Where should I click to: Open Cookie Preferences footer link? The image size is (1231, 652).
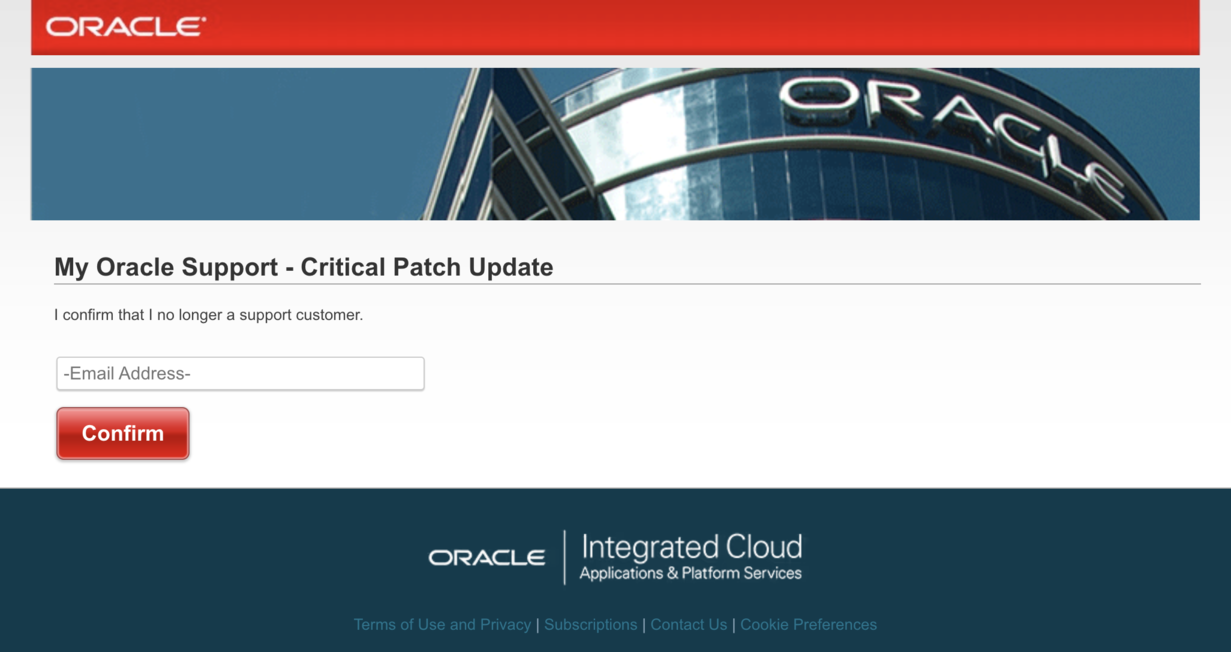coord(808,624)
